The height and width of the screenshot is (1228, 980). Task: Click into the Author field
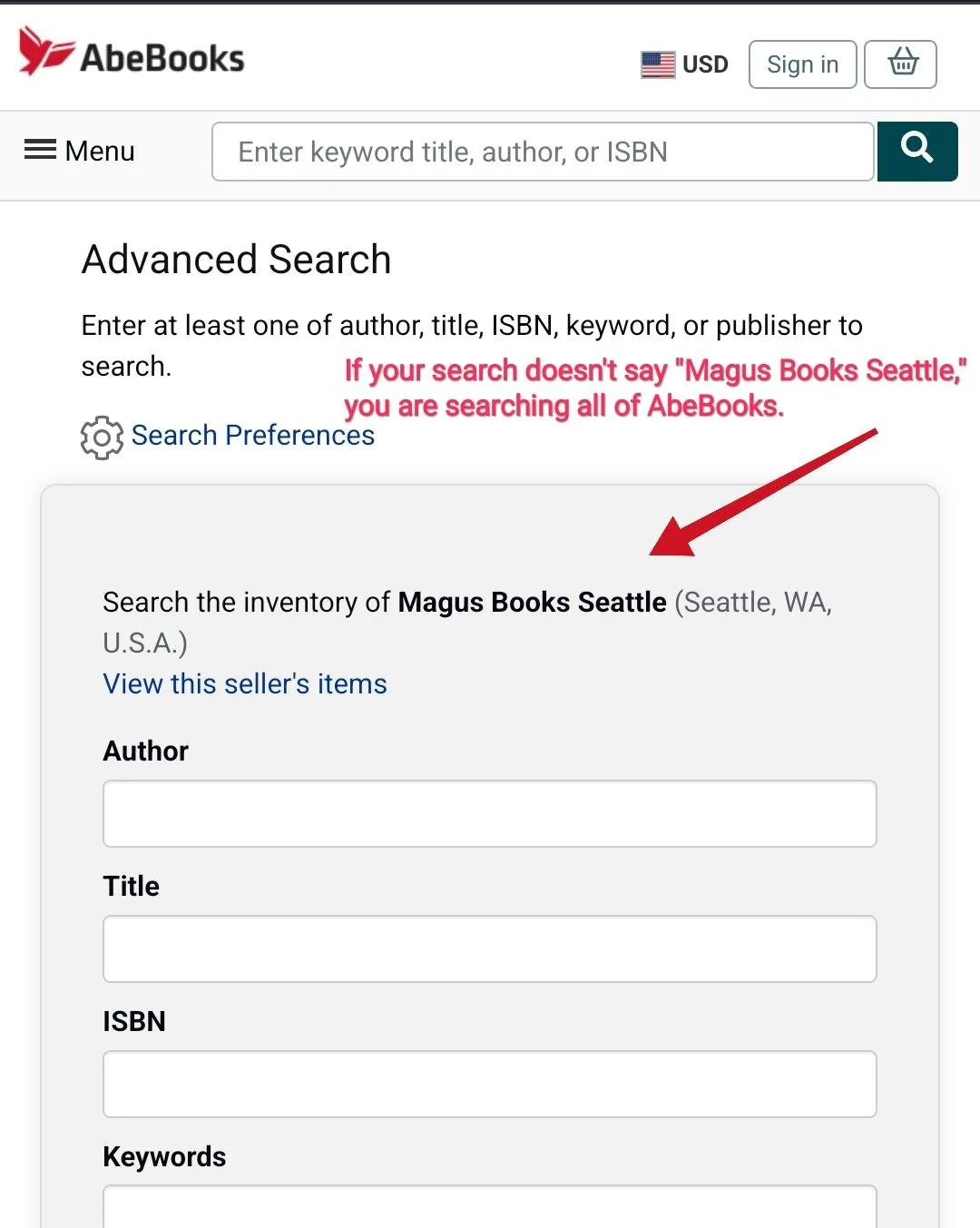click(490, 813)
